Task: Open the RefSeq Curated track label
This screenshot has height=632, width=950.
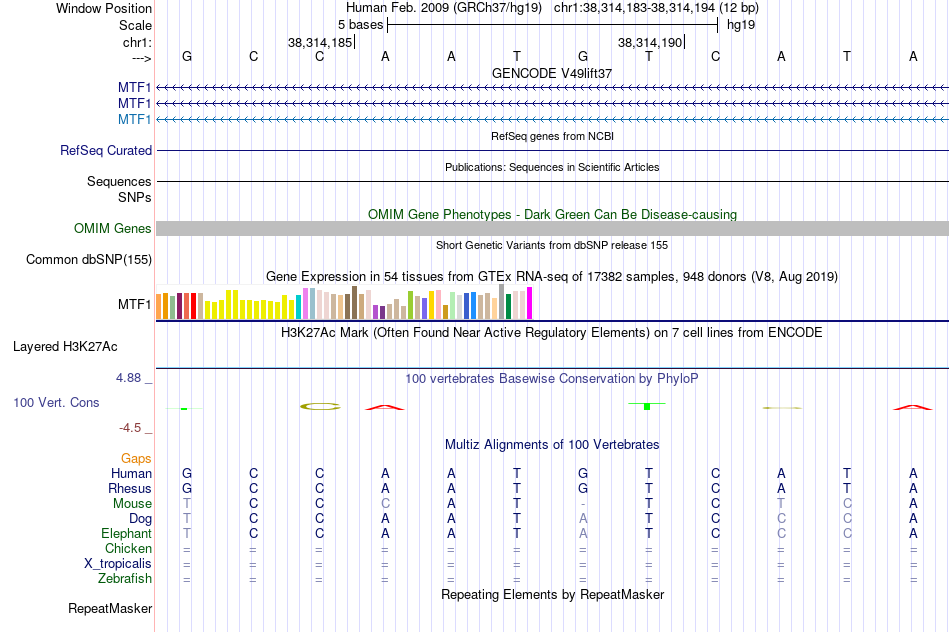Action: (x=106, y=150)
